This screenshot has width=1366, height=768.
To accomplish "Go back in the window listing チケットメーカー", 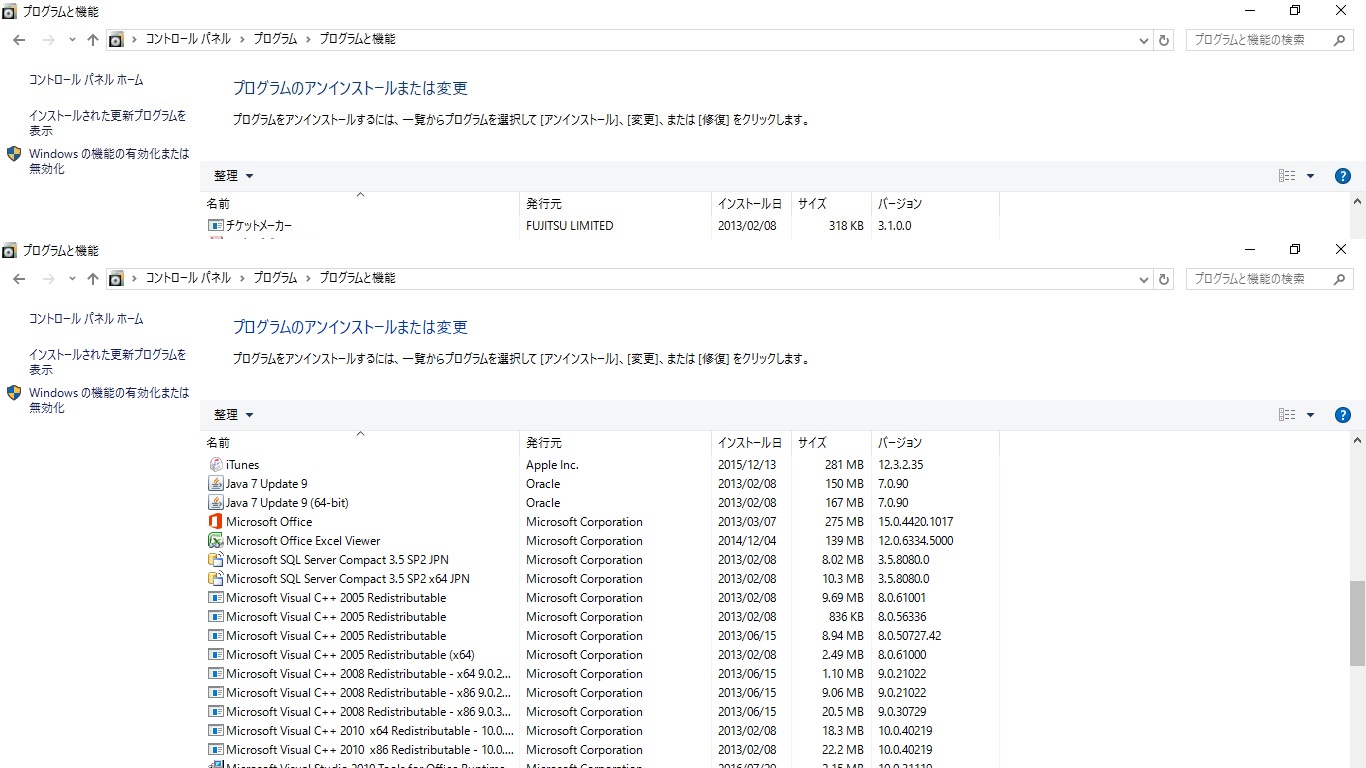I will [x=19, y=40].
